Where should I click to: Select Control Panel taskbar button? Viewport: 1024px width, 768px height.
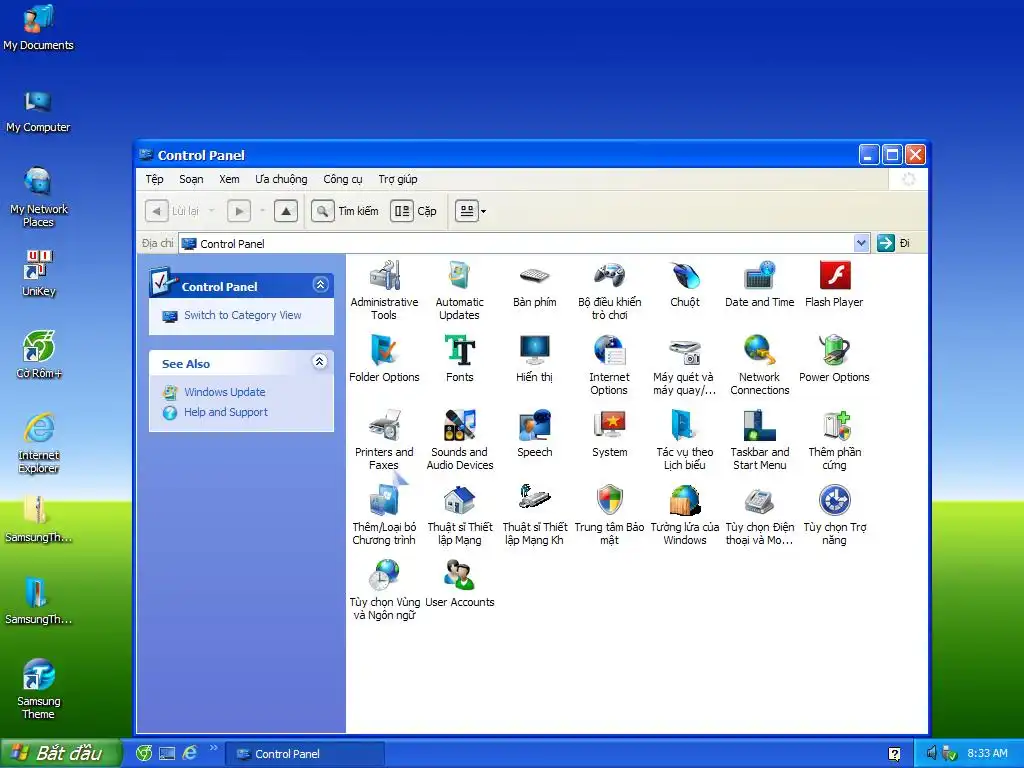305,754
